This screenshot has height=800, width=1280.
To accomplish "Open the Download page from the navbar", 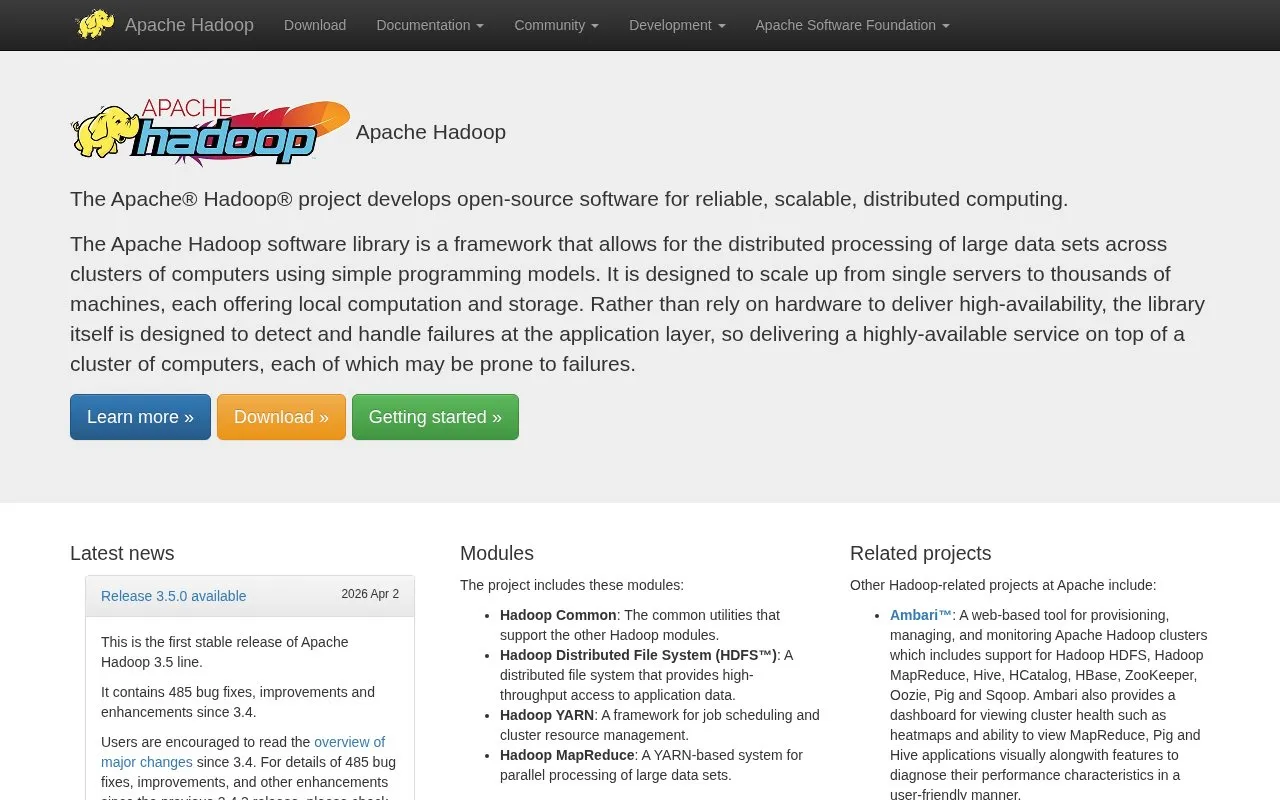I will click(x=315, y=25).
